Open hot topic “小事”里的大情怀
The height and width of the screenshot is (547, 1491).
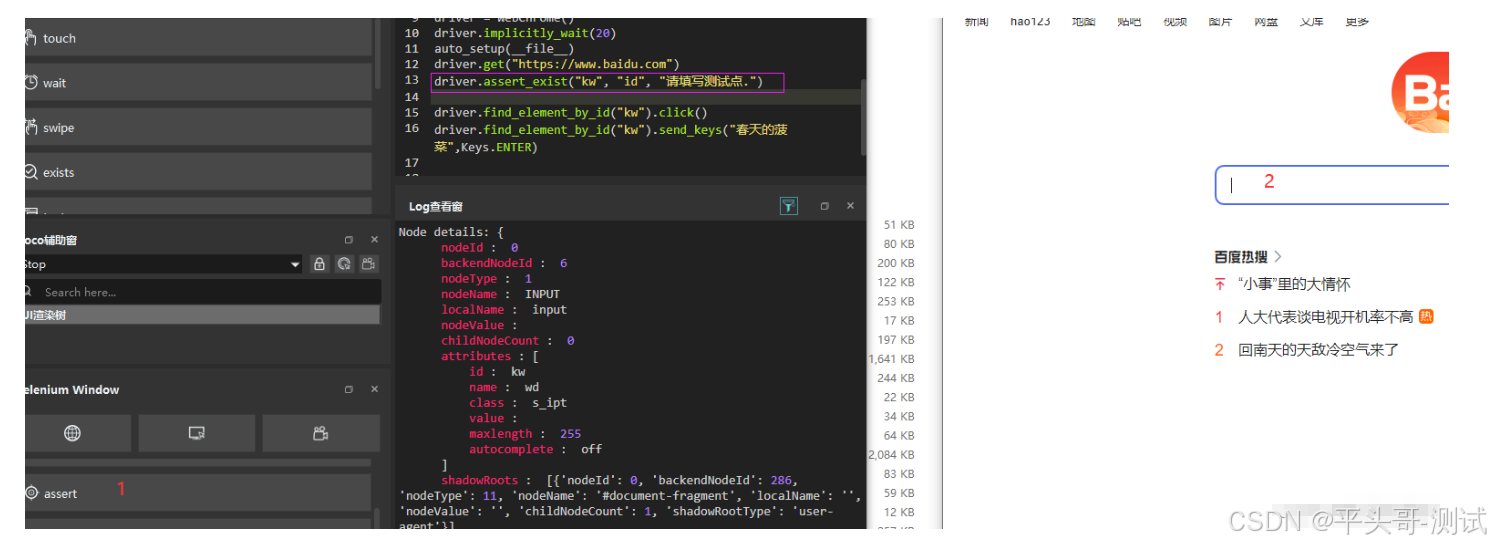tap(1294, 284)
